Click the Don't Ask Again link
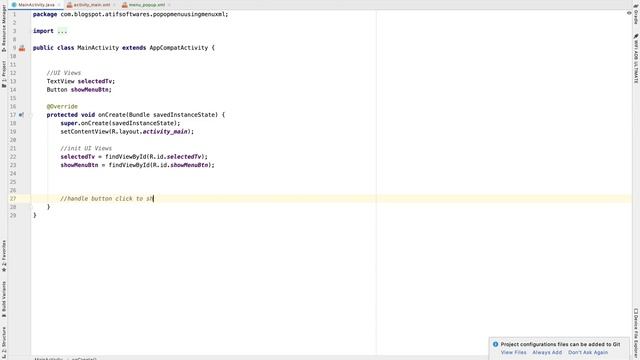The width and height of the screenshot is (640, 360). (x=588, y=352)
